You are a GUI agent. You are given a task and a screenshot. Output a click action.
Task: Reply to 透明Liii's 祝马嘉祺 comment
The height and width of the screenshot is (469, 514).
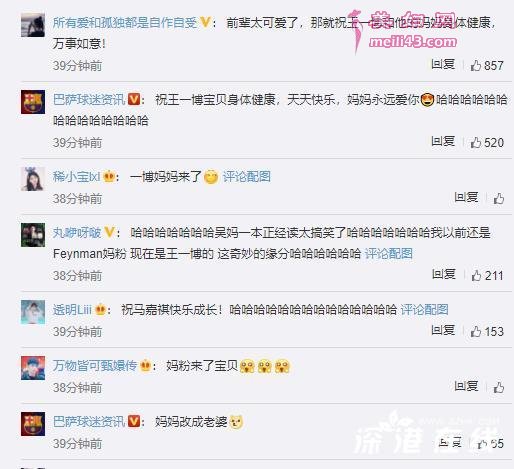coord(443,331)
